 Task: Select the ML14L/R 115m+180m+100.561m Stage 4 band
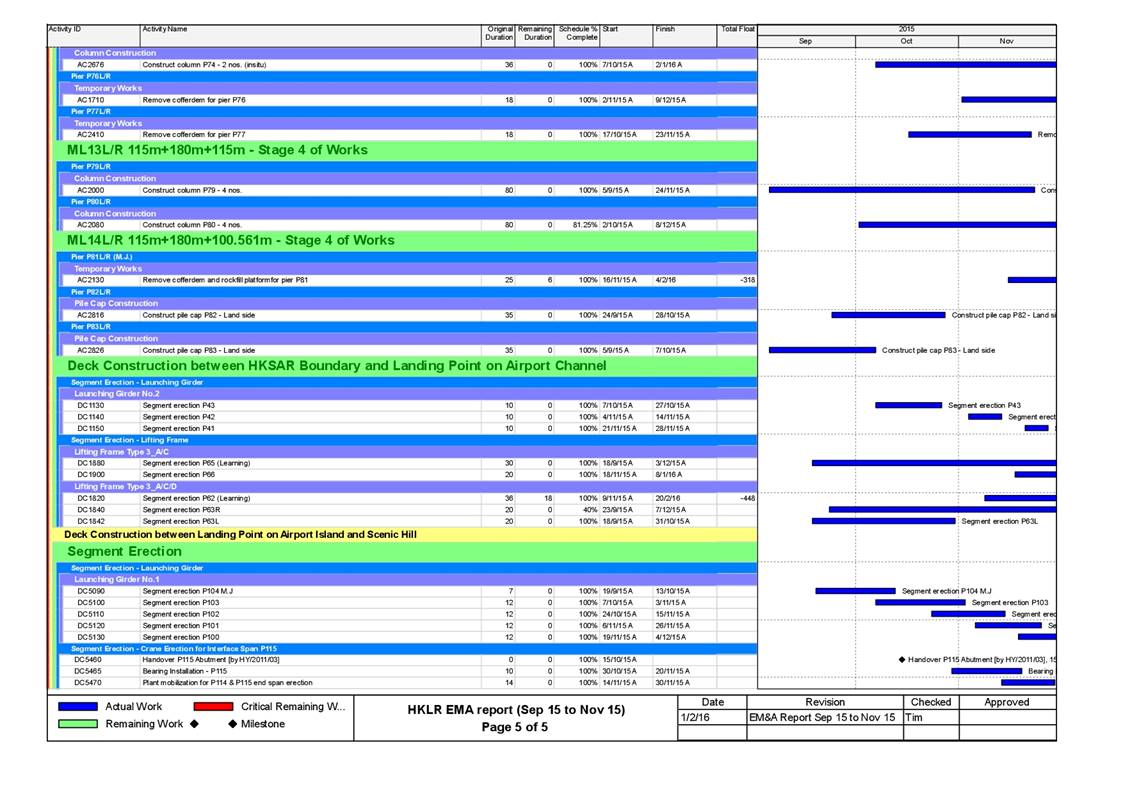(x=405, y=241)
